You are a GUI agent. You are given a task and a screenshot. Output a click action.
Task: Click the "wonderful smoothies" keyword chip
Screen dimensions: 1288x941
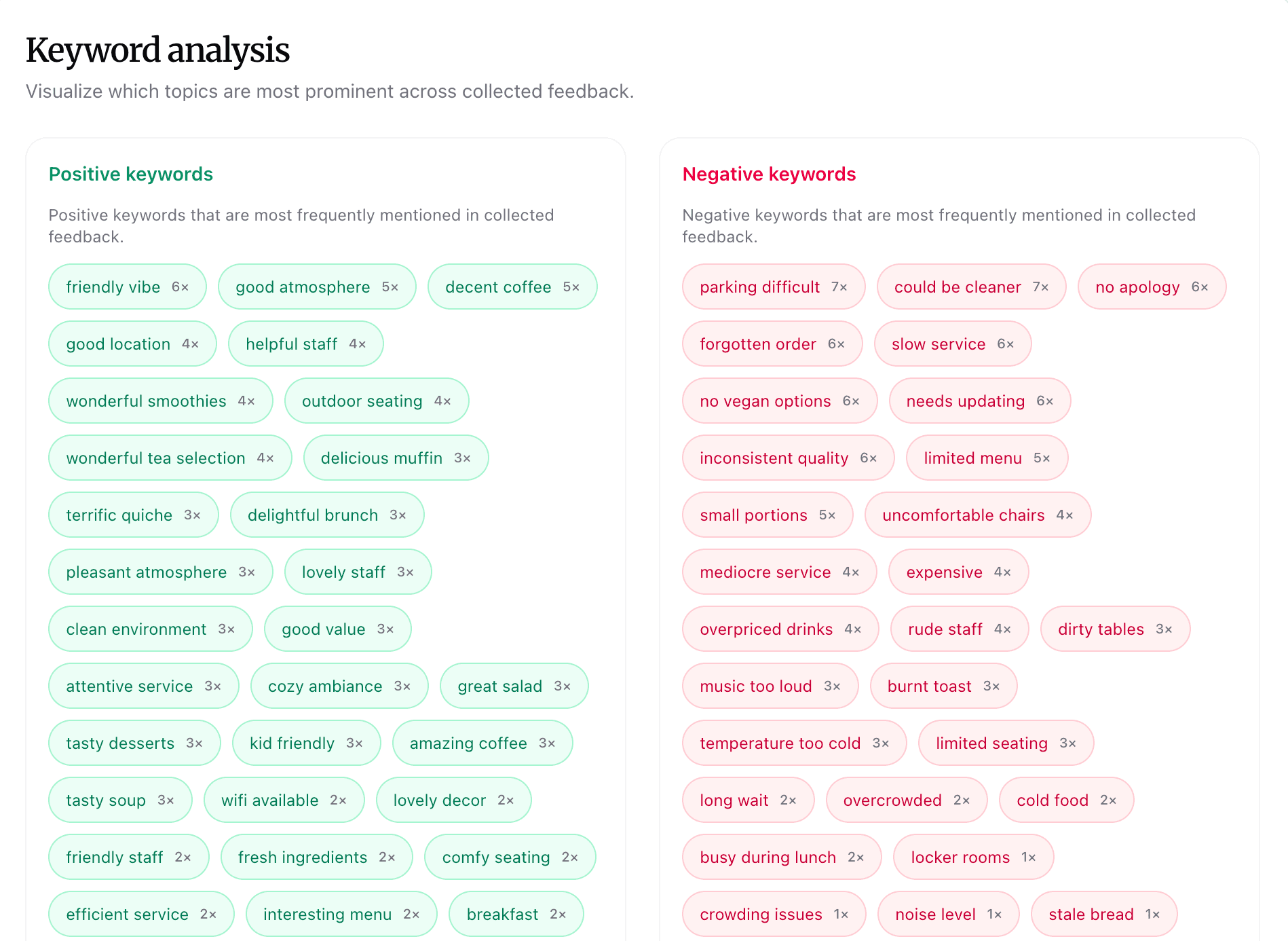[x=160, y=401]
